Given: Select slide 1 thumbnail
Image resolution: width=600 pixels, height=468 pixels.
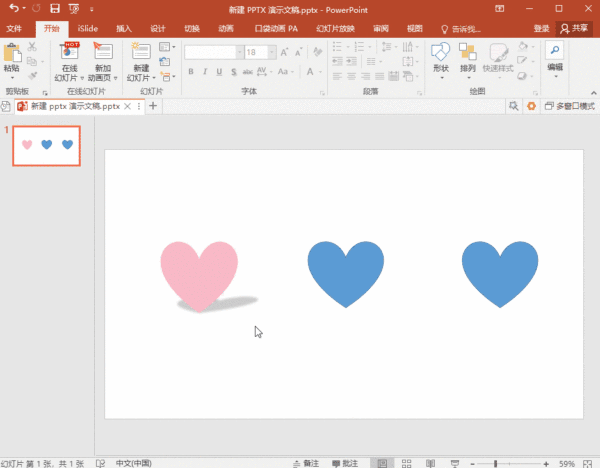Looking at the screenshot, I should (46, 146).
